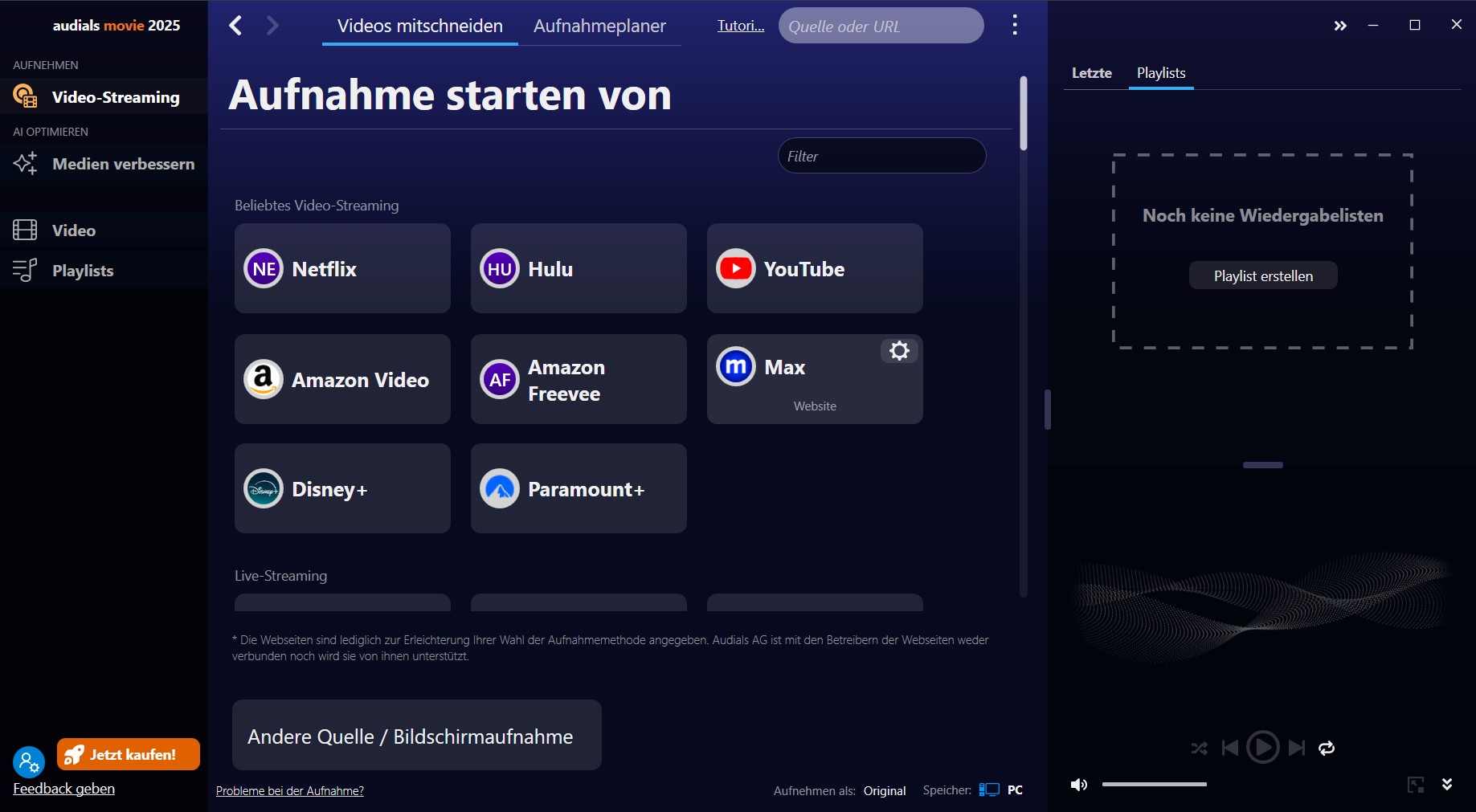
Task: Toggle shuffle playback
Action: point(1199,749)
